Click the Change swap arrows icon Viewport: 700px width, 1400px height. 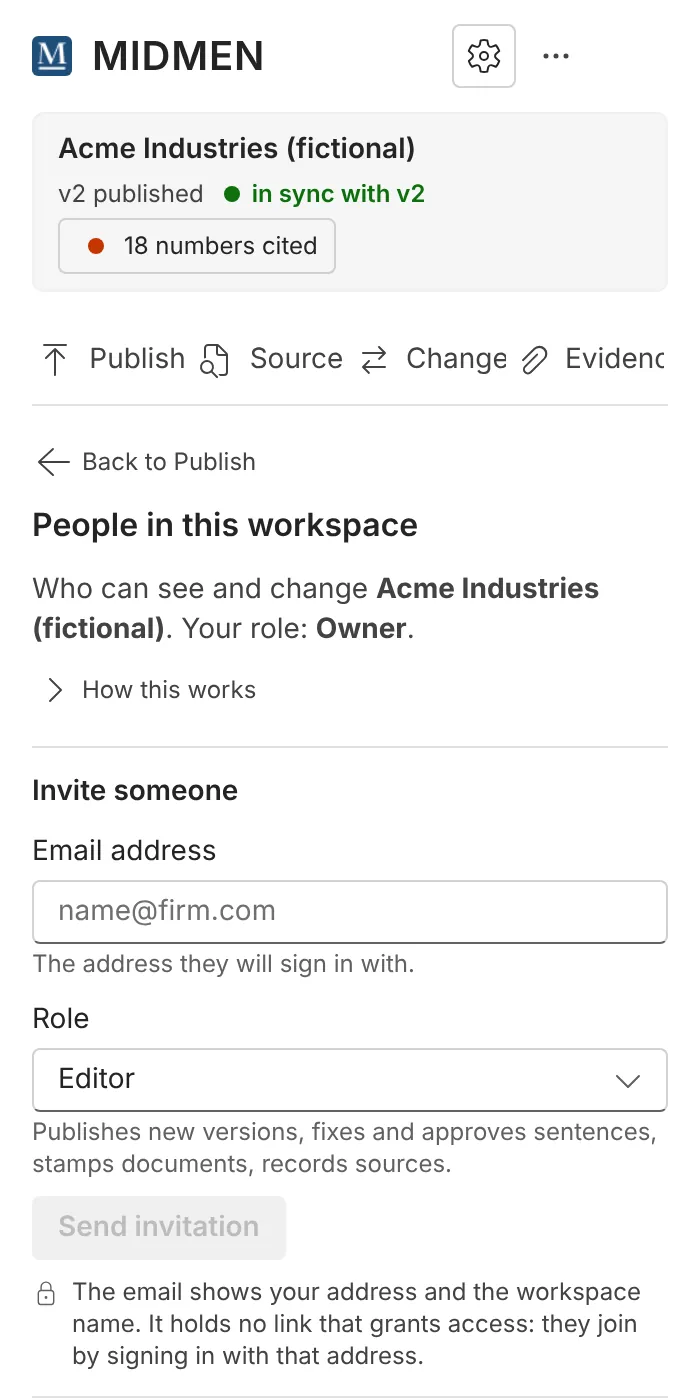coord(374,359)
